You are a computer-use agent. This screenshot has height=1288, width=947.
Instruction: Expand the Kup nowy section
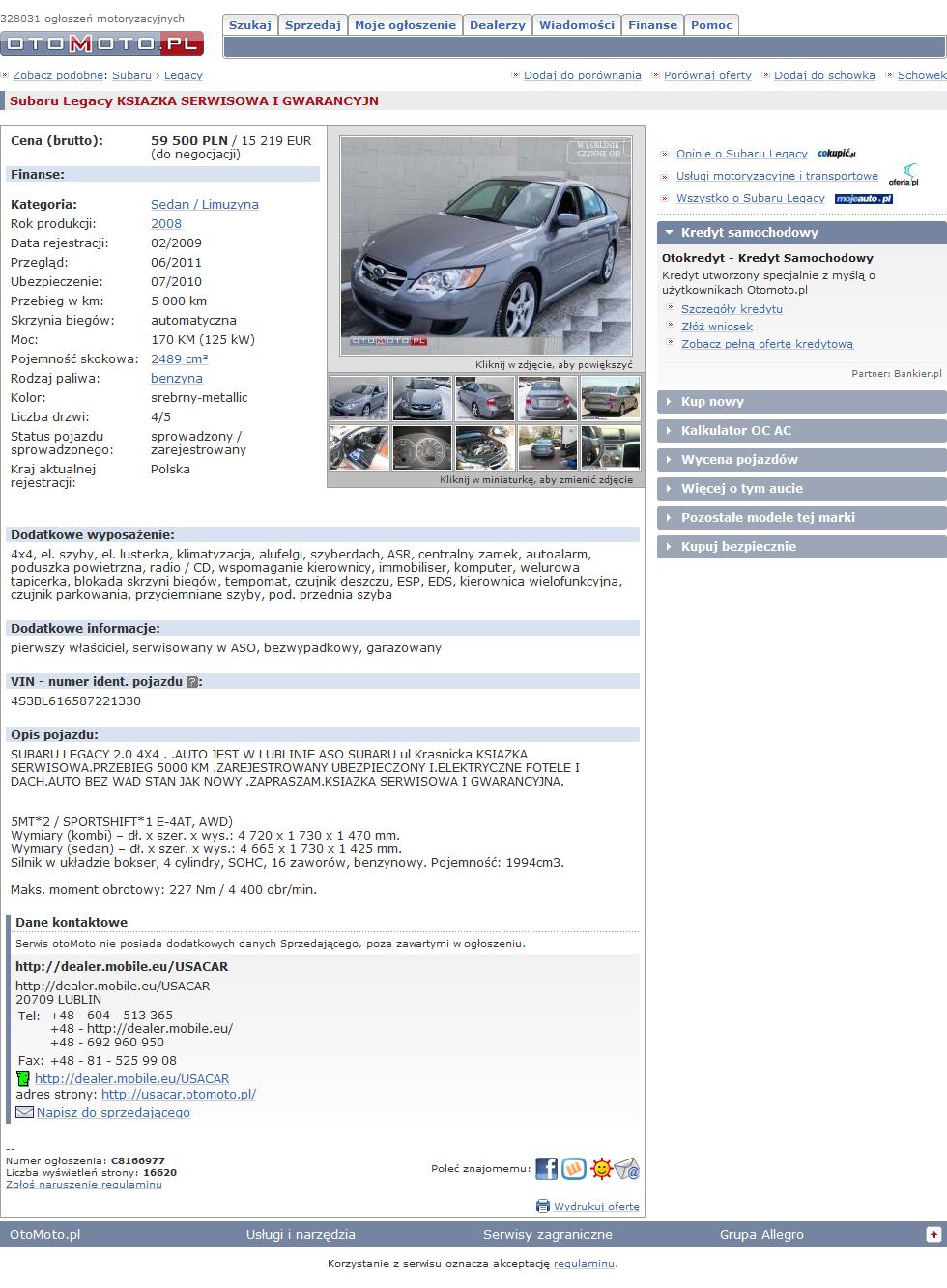click(x=802, y=402)
